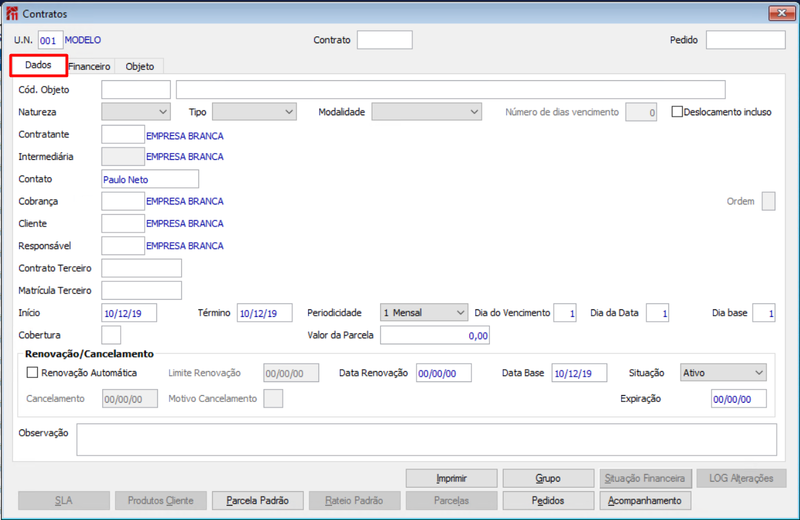Focus the Data Base date field
Image resolution: width=800 pixels, height=520 pixels.
click(x=580, y=373)
